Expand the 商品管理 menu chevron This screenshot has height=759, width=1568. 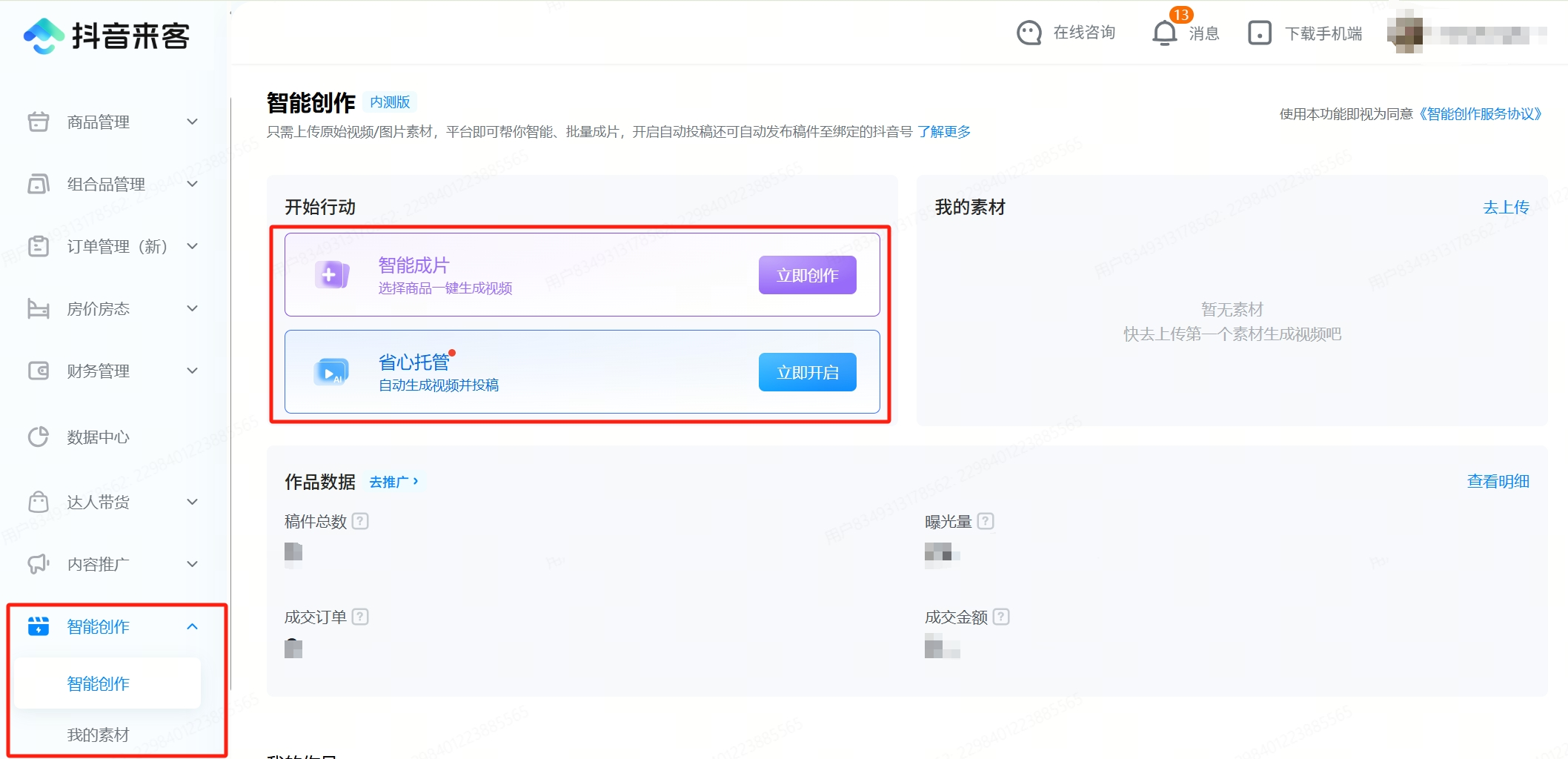(x=192, y=122)
